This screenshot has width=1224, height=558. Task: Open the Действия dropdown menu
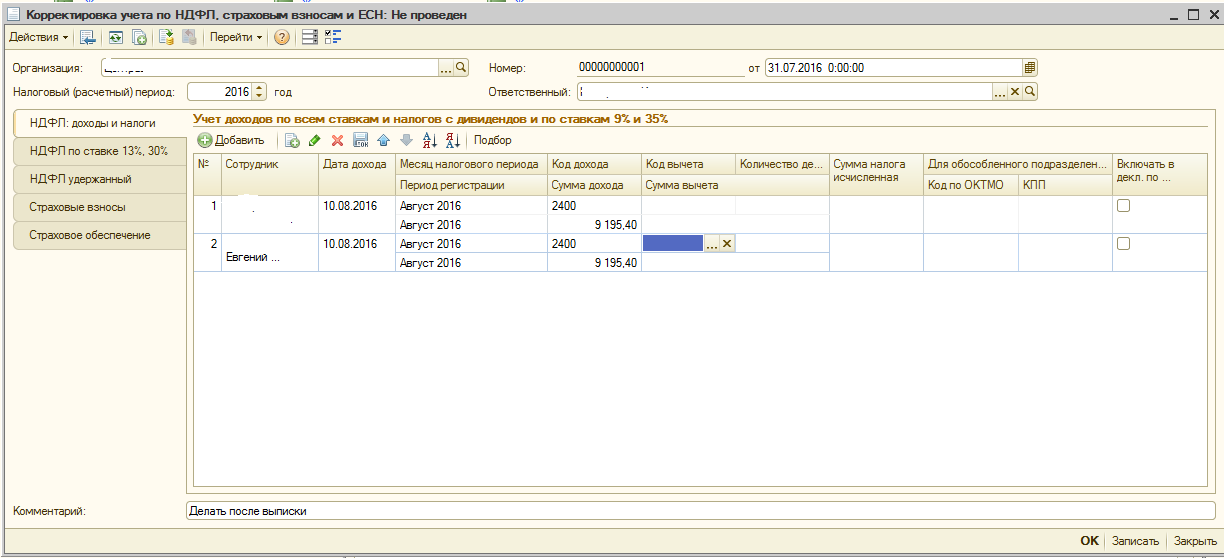[x=38, y=38]
